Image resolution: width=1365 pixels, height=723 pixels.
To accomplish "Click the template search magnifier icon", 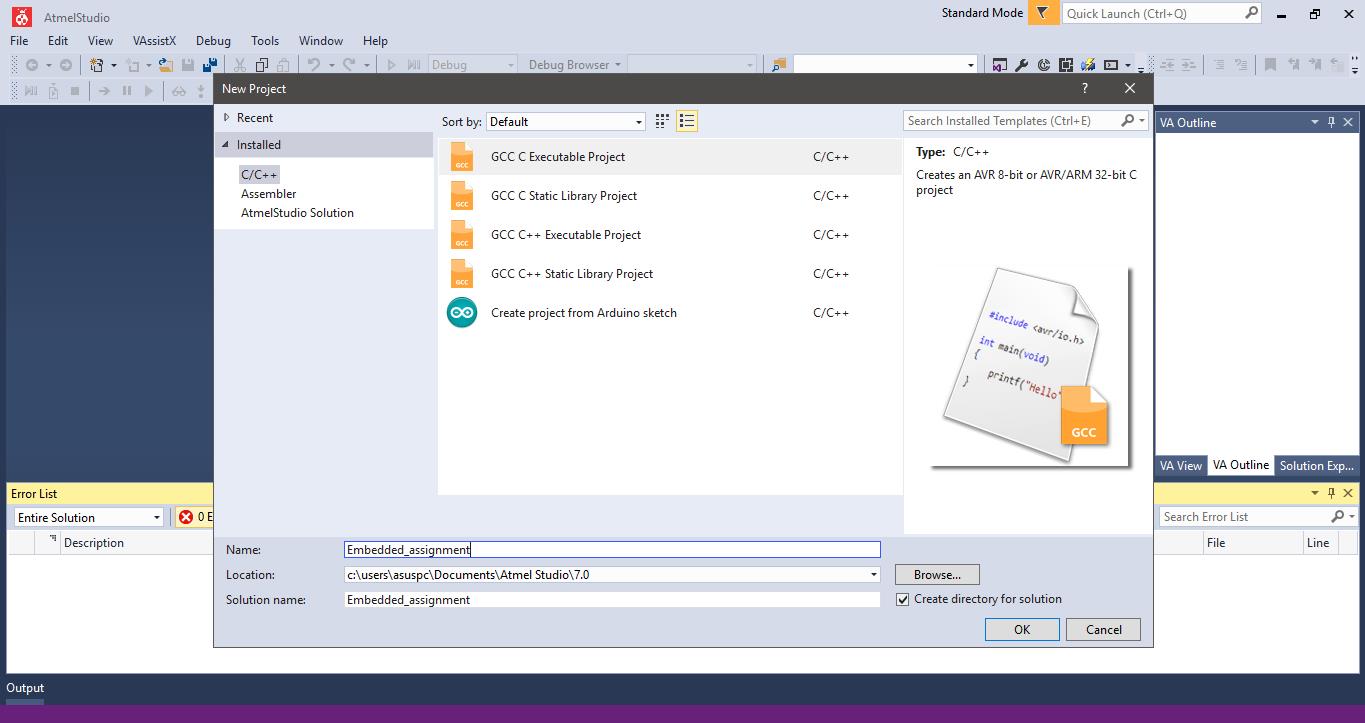I will click(x=1128, y=120).
